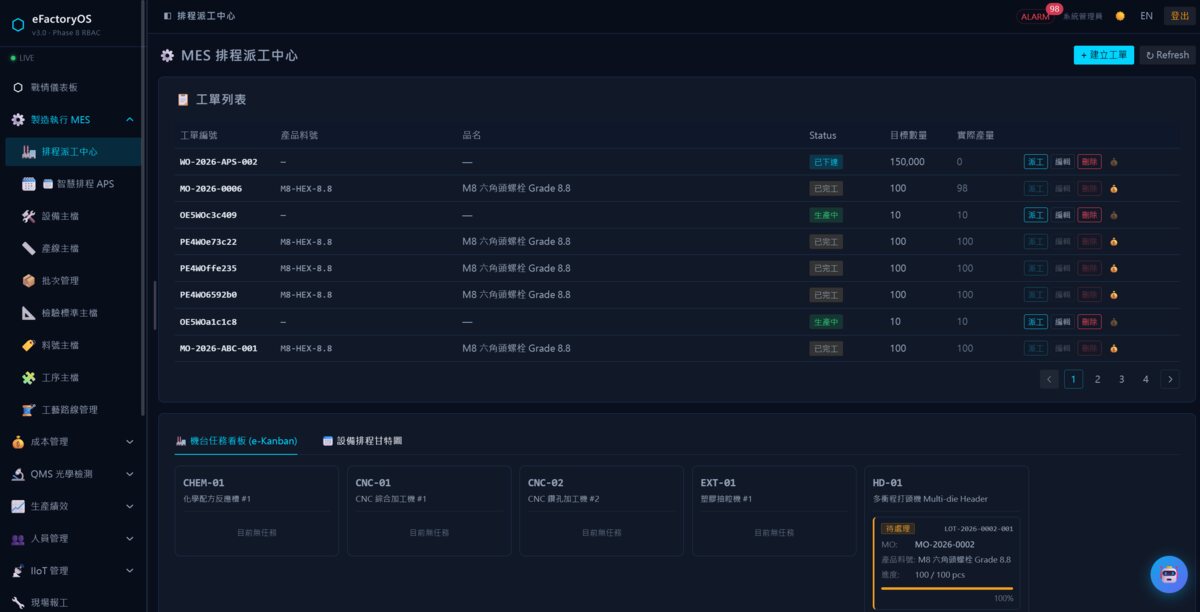This screenshot has width=1200, height=612.
Task: Open the chatbot assistant icon
Action: 1168,574
